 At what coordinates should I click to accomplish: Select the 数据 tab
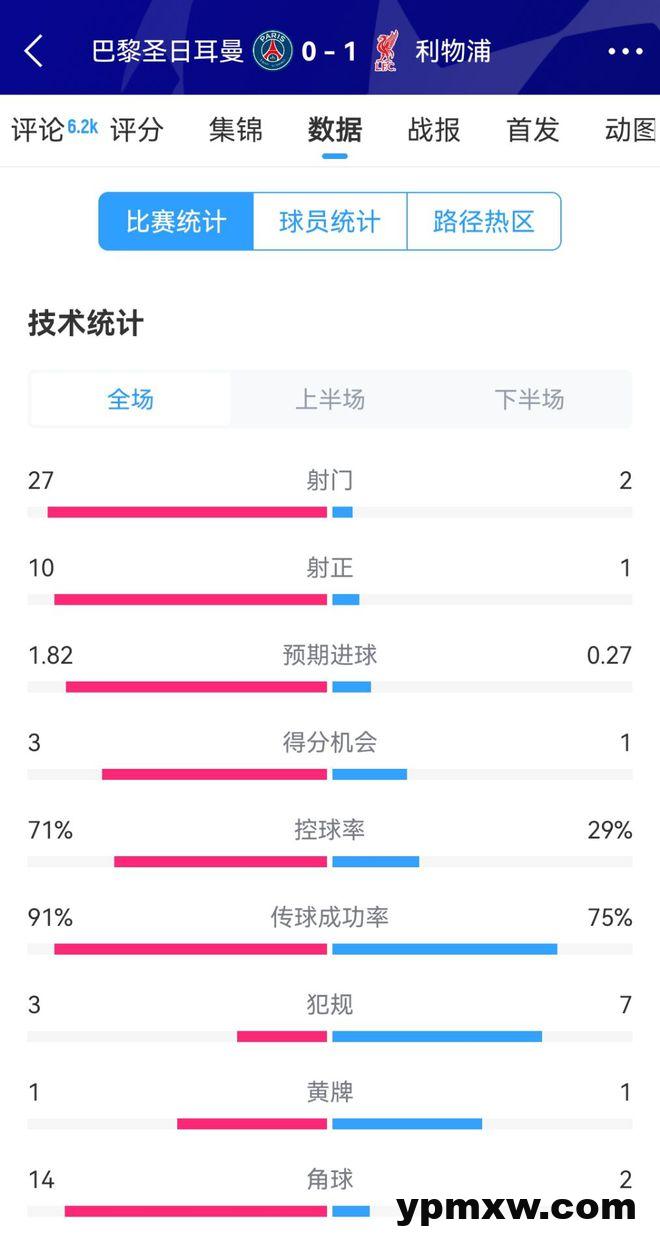coord(335,130)
